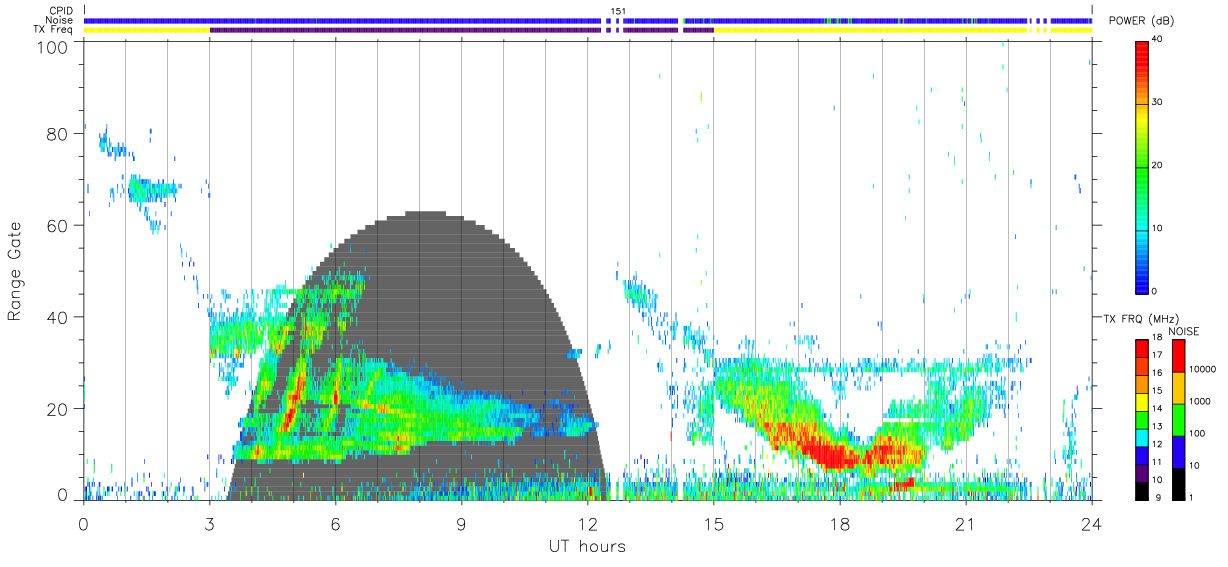Image resolution: width=1228 pixels, height=567 pixels.
Task: Select the cyan 12-13 MHz frequency swatch
Action: [1141, 437]
